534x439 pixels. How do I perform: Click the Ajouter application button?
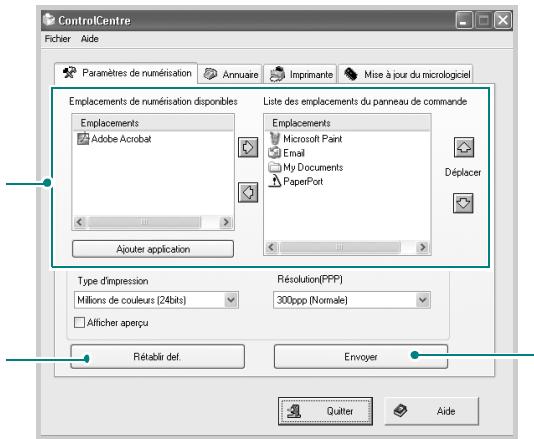click(153, 249)
